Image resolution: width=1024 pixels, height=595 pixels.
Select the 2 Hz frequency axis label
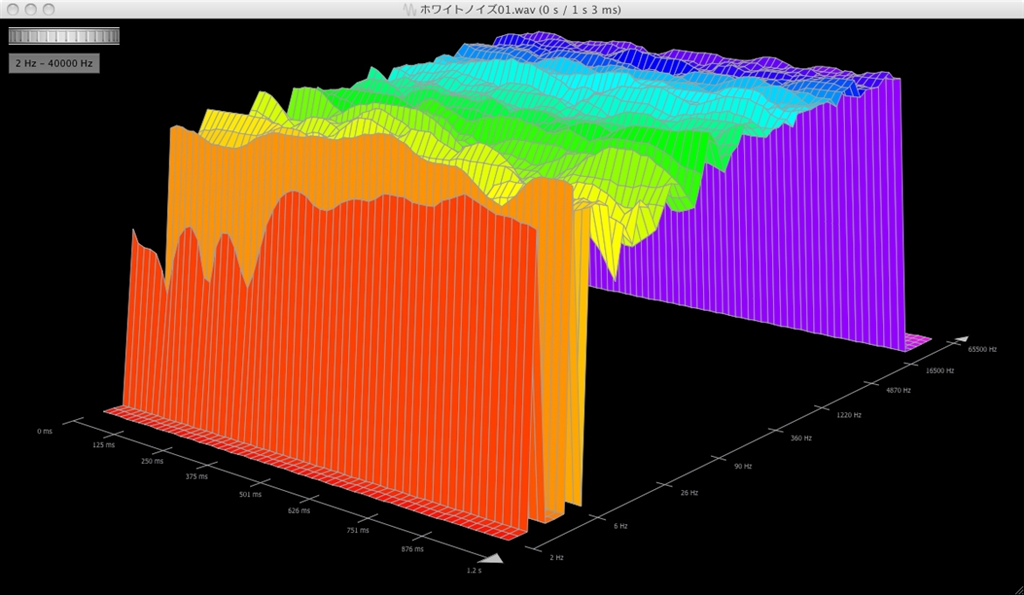click(x=556, y=557)
